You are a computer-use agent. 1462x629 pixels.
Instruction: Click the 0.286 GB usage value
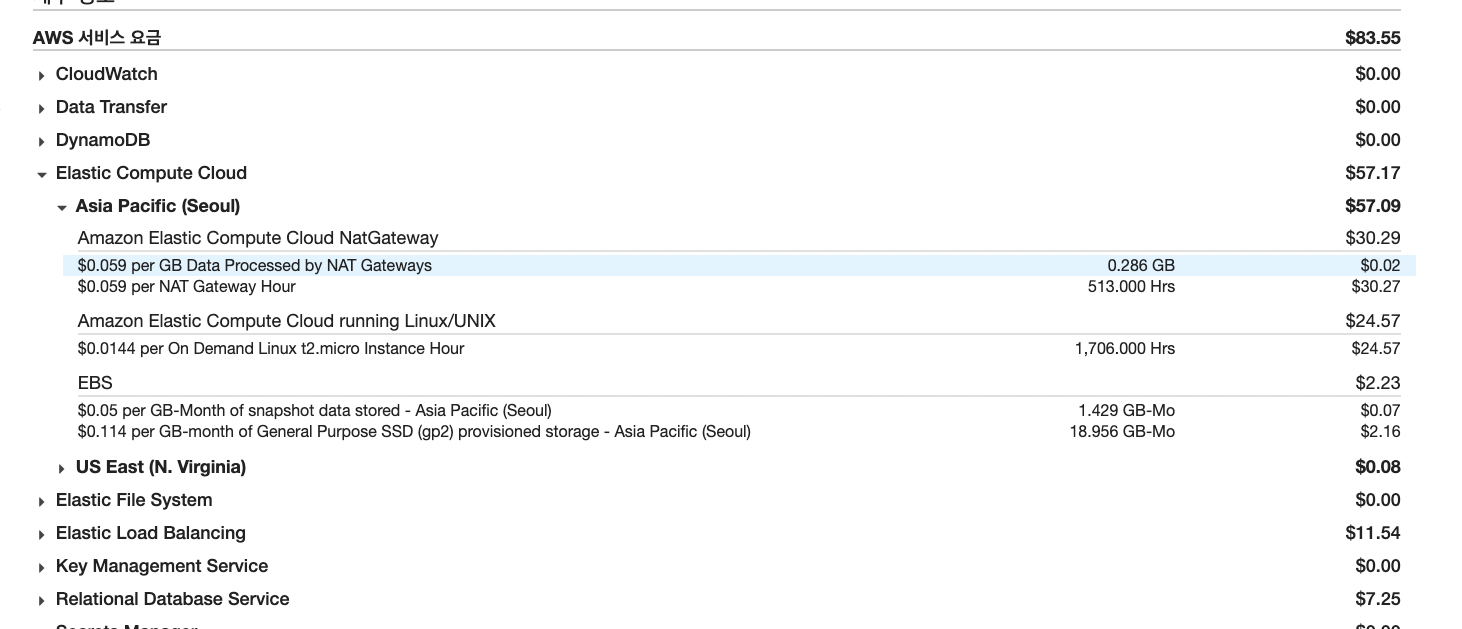pos(1141,266)
